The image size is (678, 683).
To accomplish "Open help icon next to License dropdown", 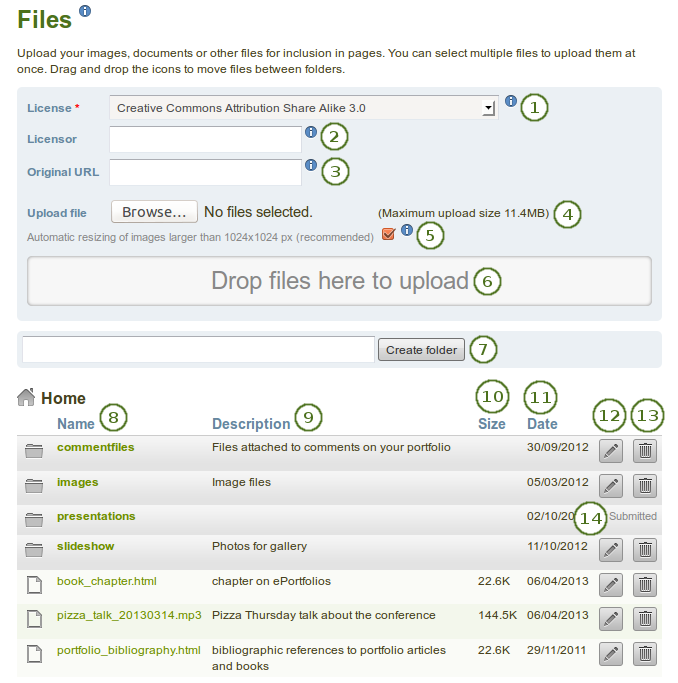I will tap(511, 101).
